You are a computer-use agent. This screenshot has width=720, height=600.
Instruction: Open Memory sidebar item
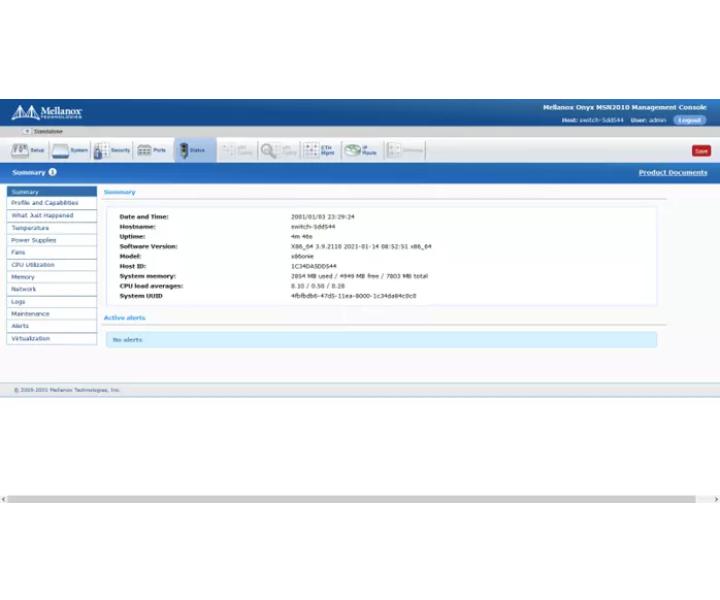point(51,277)
